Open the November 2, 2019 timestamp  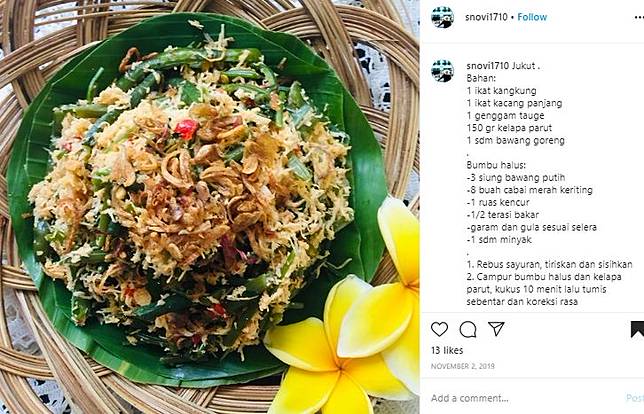coord(462,366)
